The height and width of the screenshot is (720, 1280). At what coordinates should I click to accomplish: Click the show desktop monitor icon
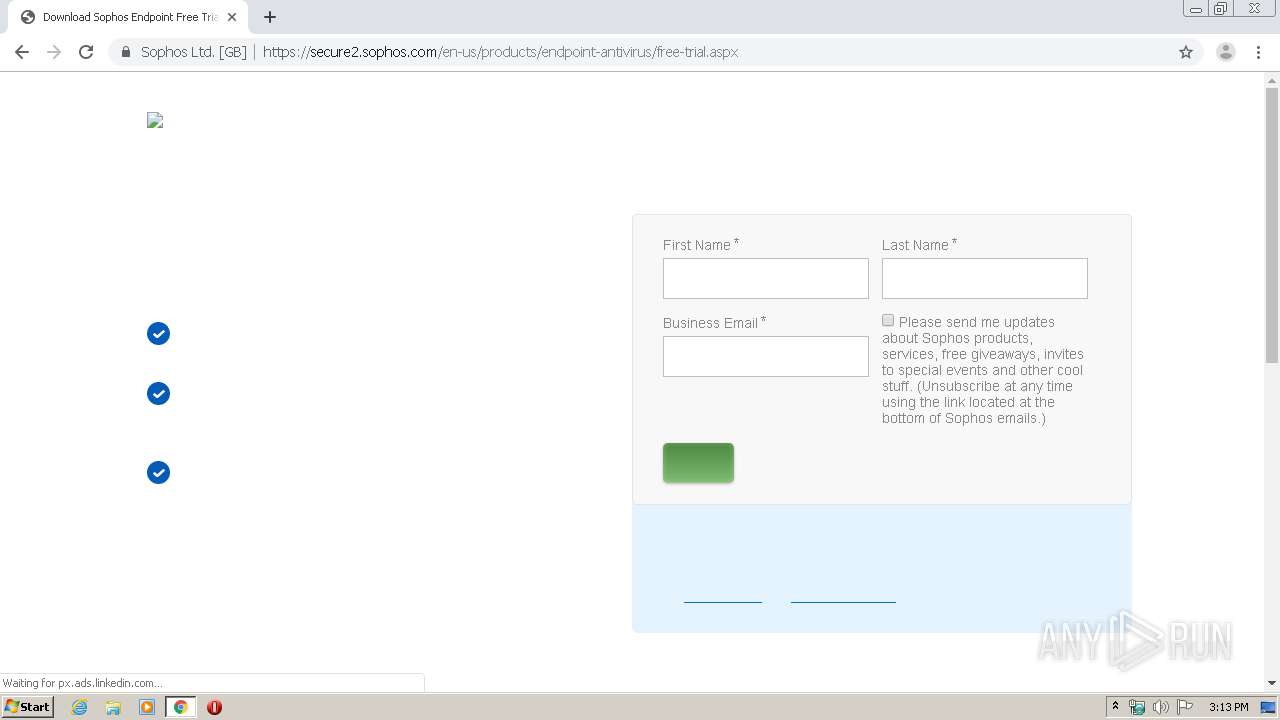tap(1268, 707)
